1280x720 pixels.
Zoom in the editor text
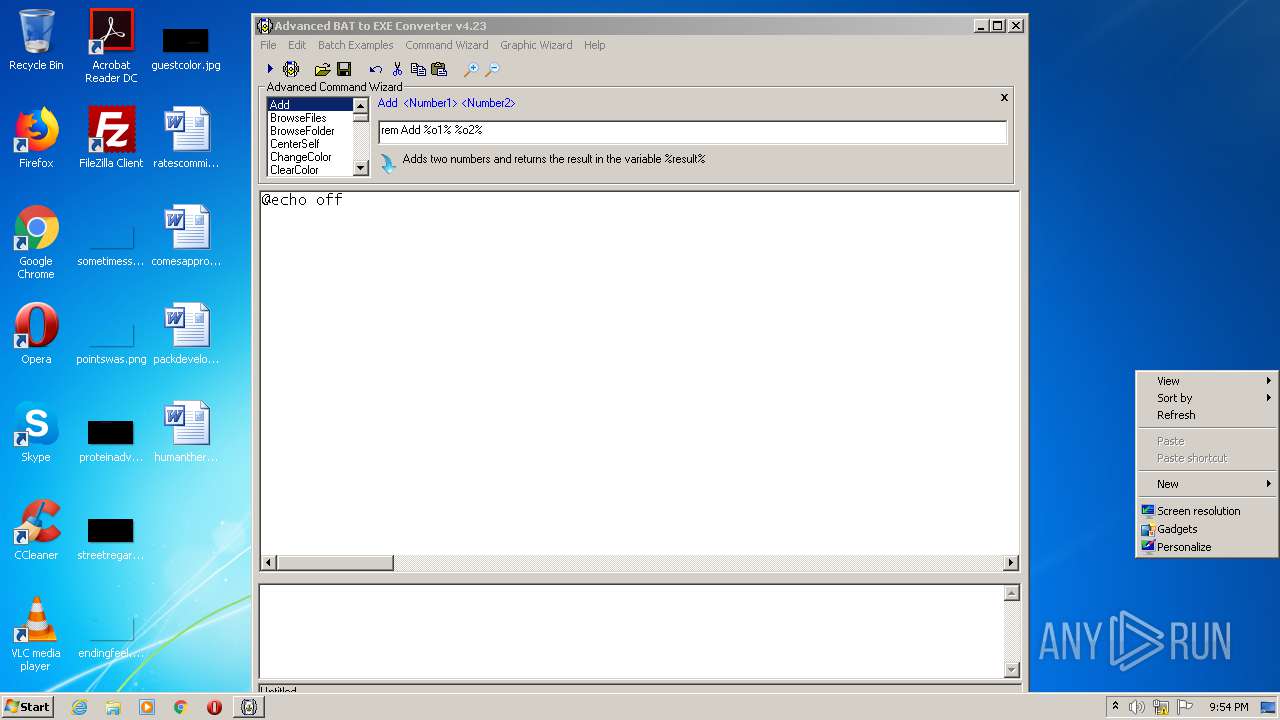point(470,69)
